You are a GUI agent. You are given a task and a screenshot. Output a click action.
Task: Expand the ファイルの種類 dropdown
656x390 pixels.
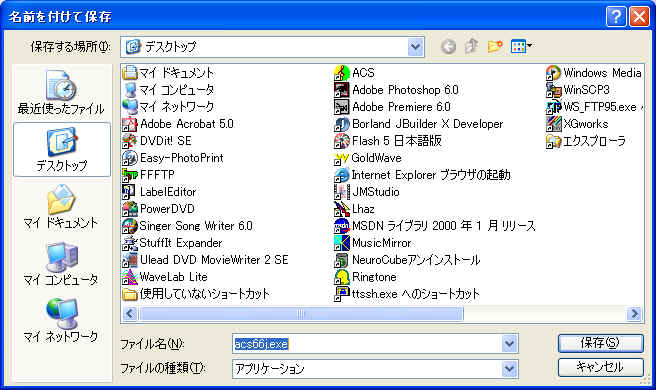point(509,369)
